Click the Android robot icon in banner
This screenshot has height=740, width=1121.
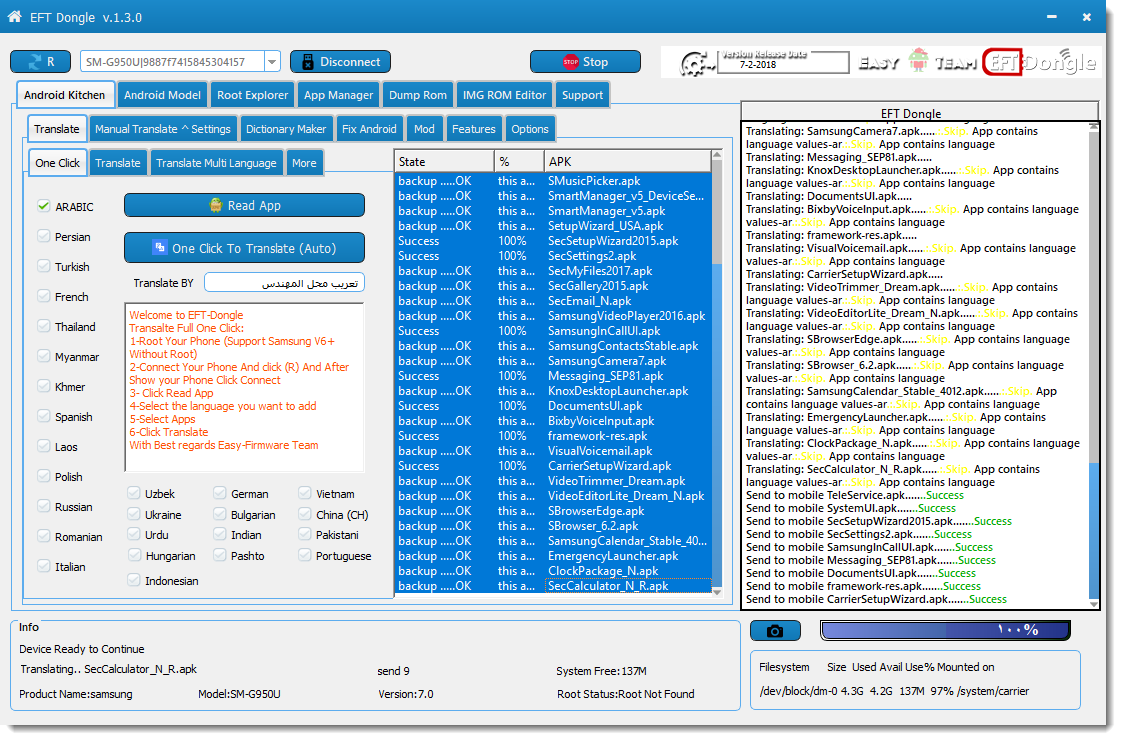(x=918, y=61)
